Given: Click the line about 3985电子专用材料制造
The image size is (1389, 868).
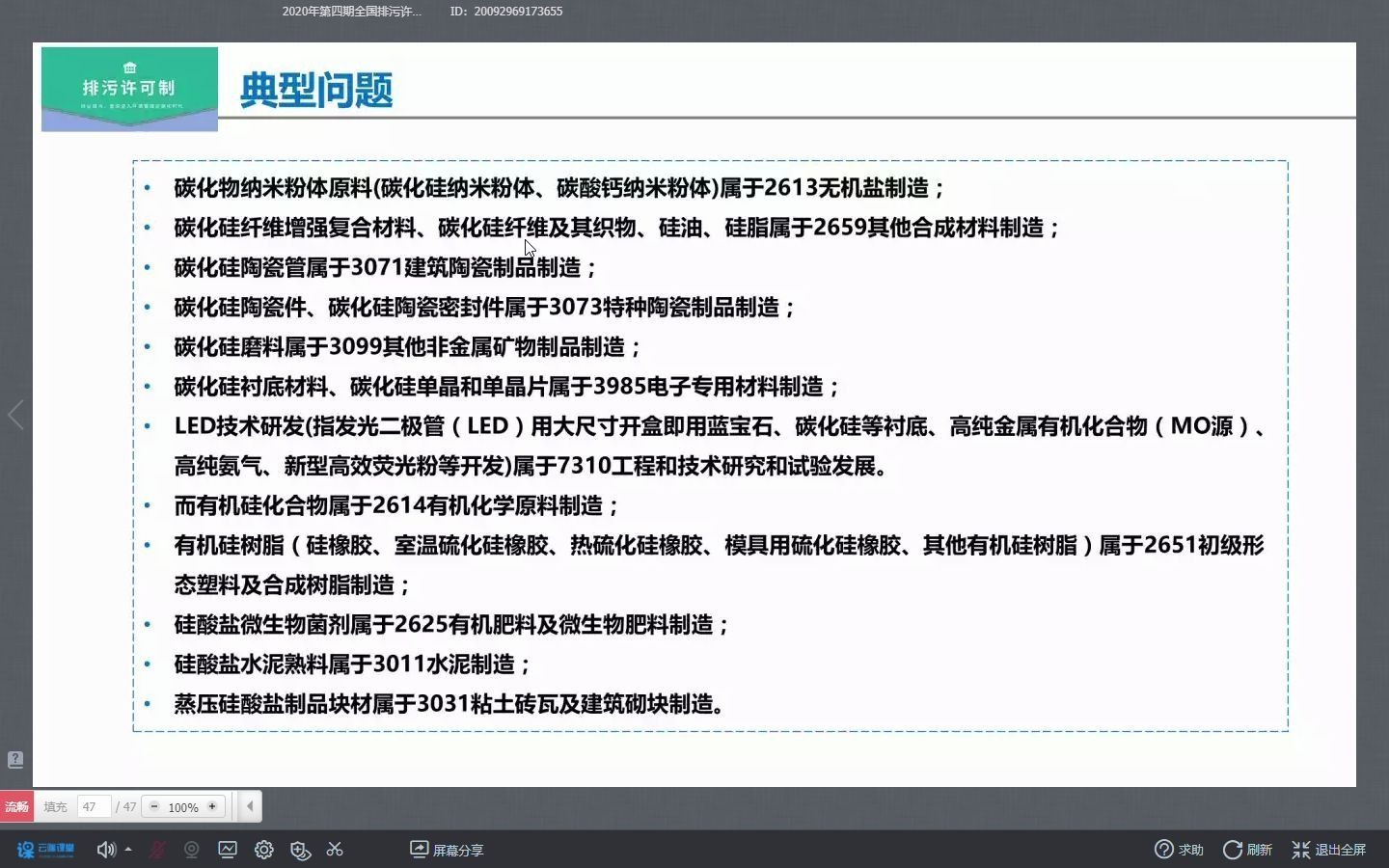Looking at the screenshot, I should point(507,387).
